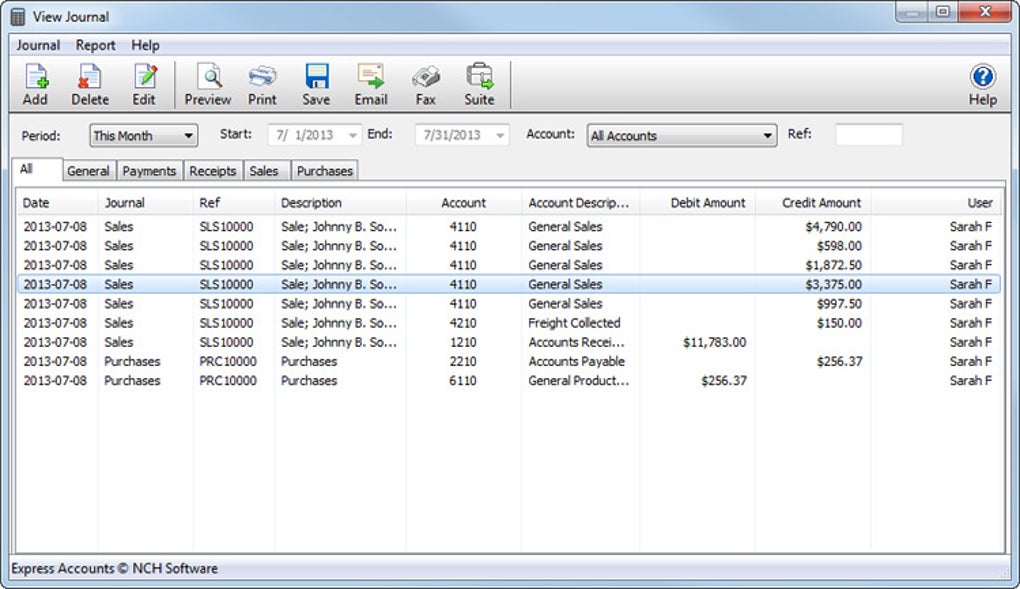
Task: Expand the Start date picker
Action: pyautogui.click(x=353, y=136)
